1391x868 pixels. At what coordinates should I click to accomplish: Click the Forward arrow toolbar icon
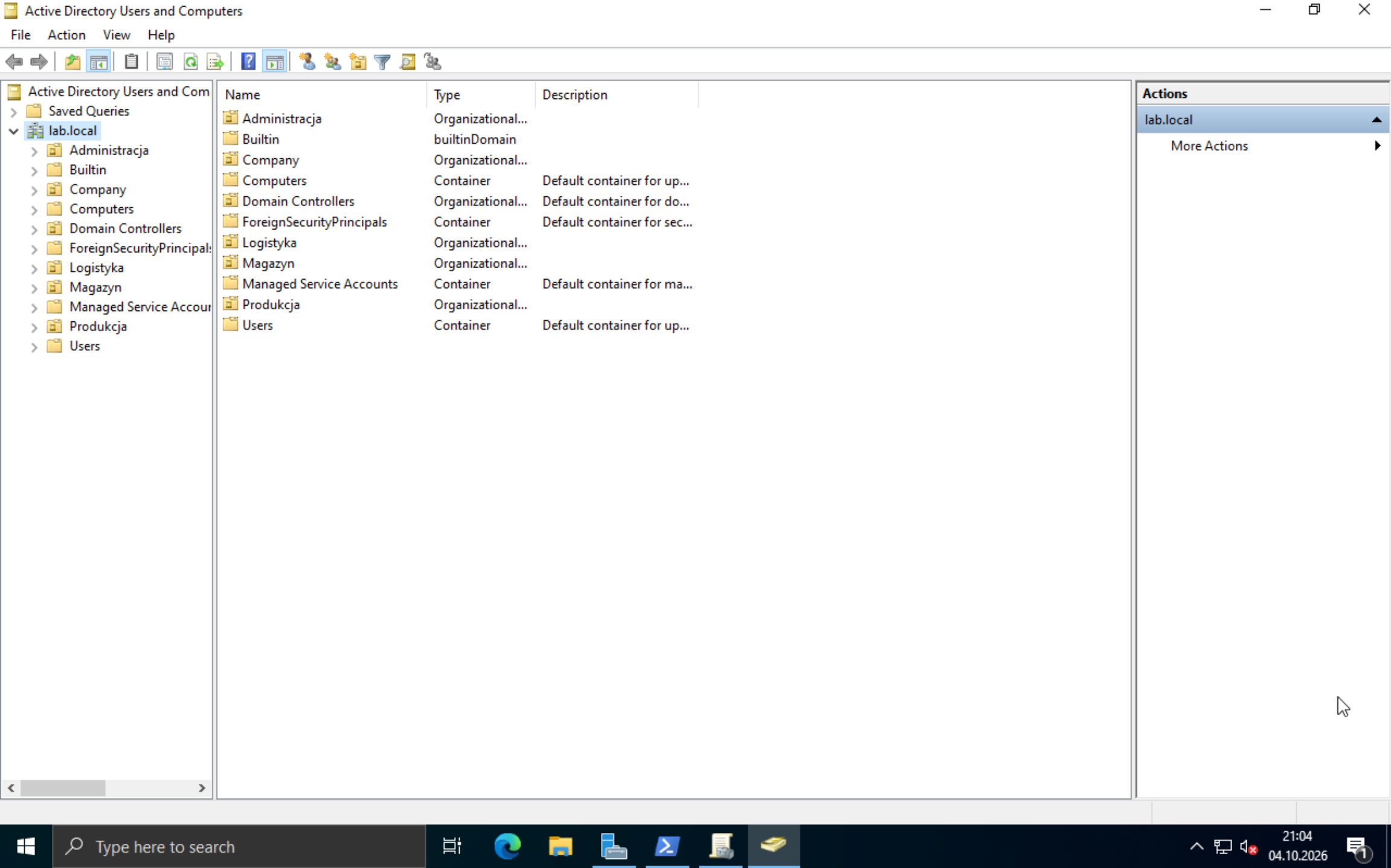point(39,62)
